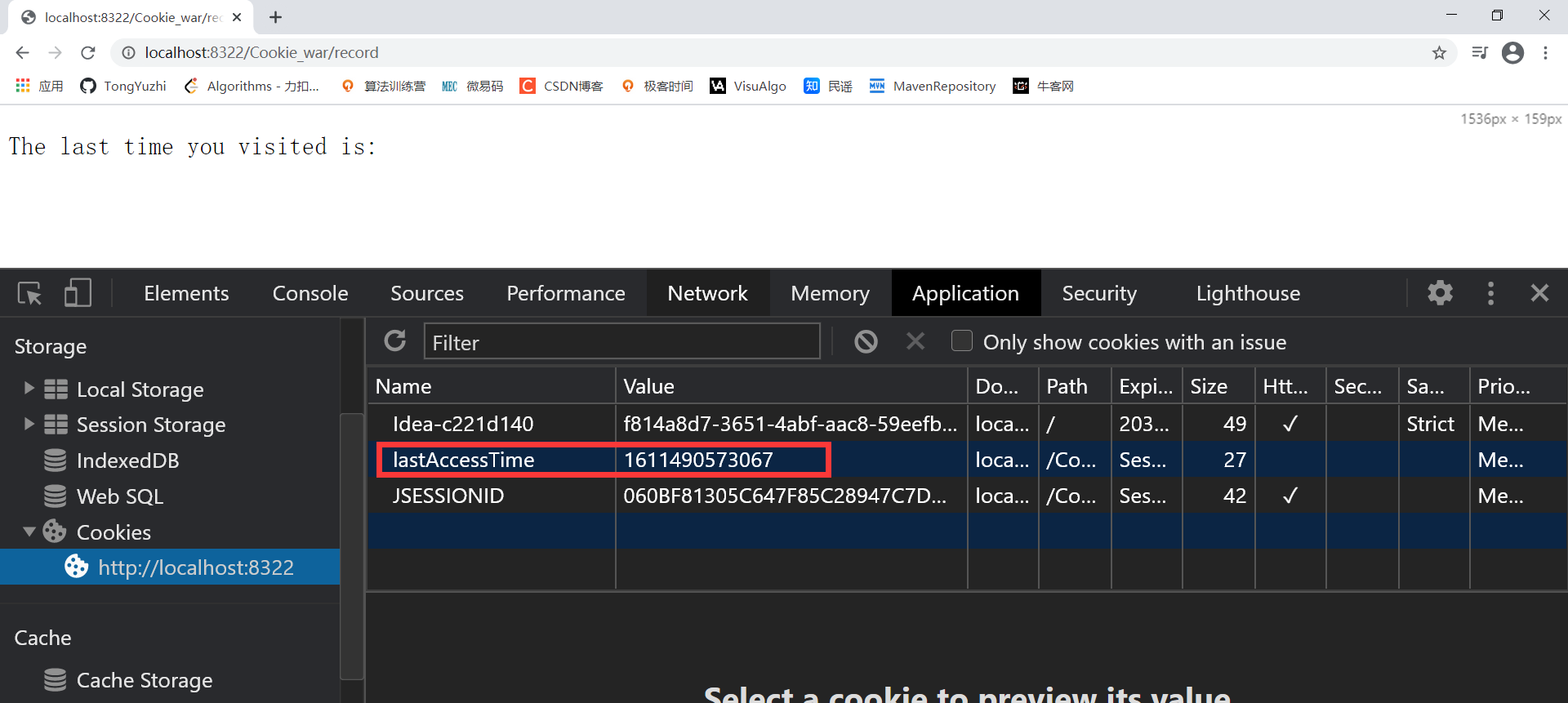This screenshot has height=703, width=1568.
Task: Switch to the Lighthouse tab
Action: [x=1248, y=293]
